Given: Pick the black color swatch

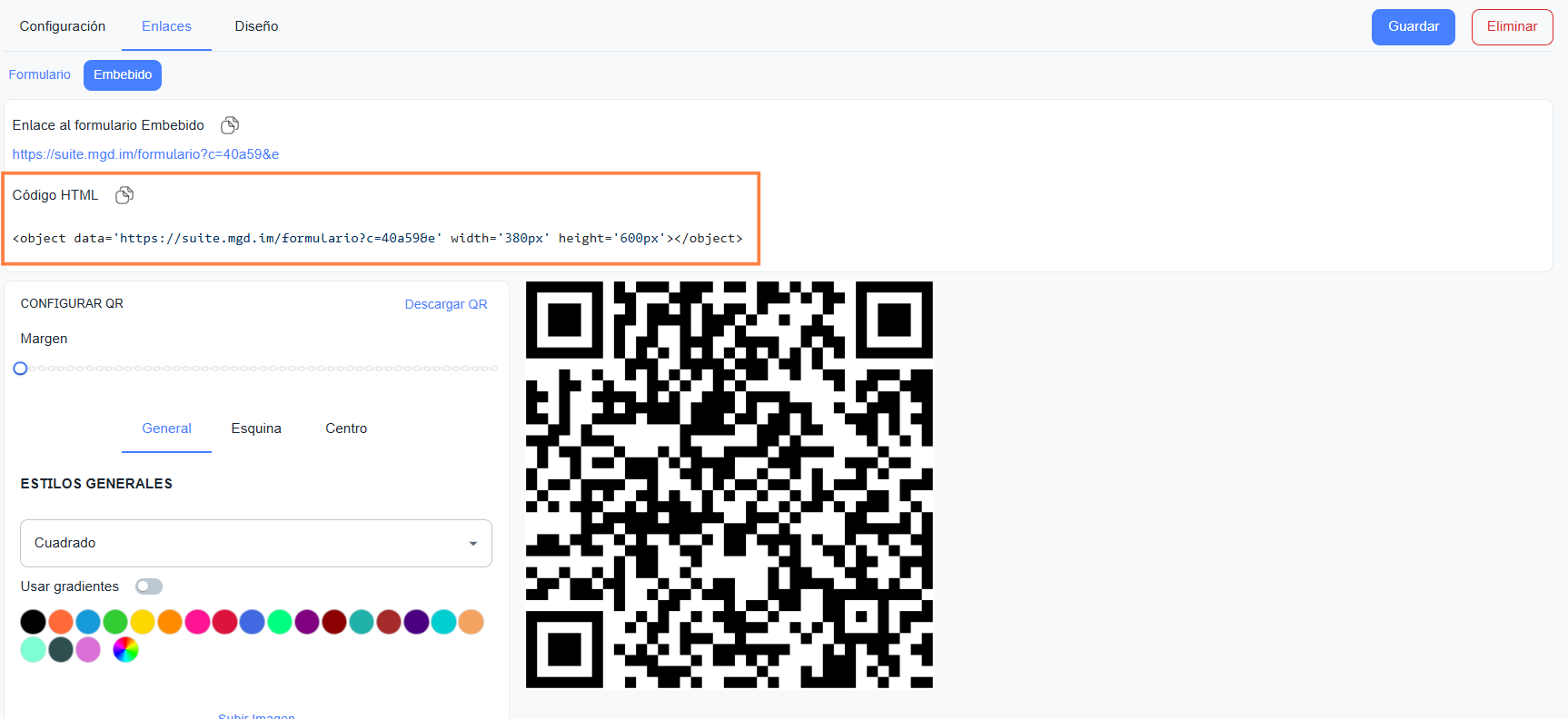Looking at the screenshot, I should (34, 622).
